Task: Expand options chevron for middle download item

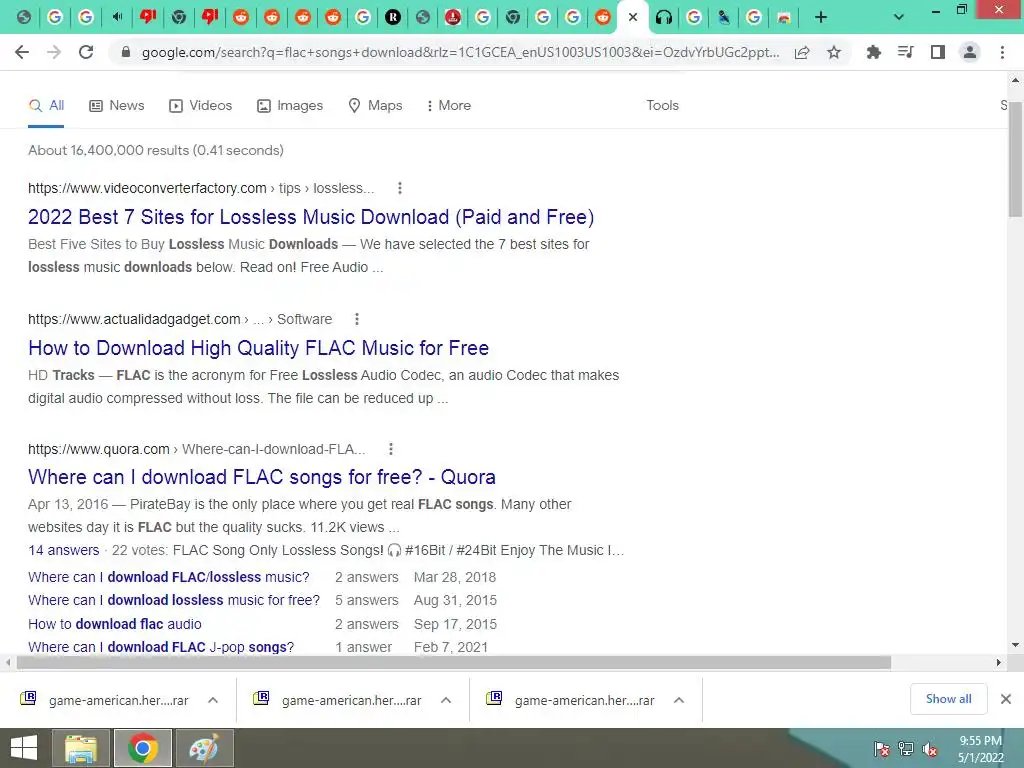Action: 446,700
